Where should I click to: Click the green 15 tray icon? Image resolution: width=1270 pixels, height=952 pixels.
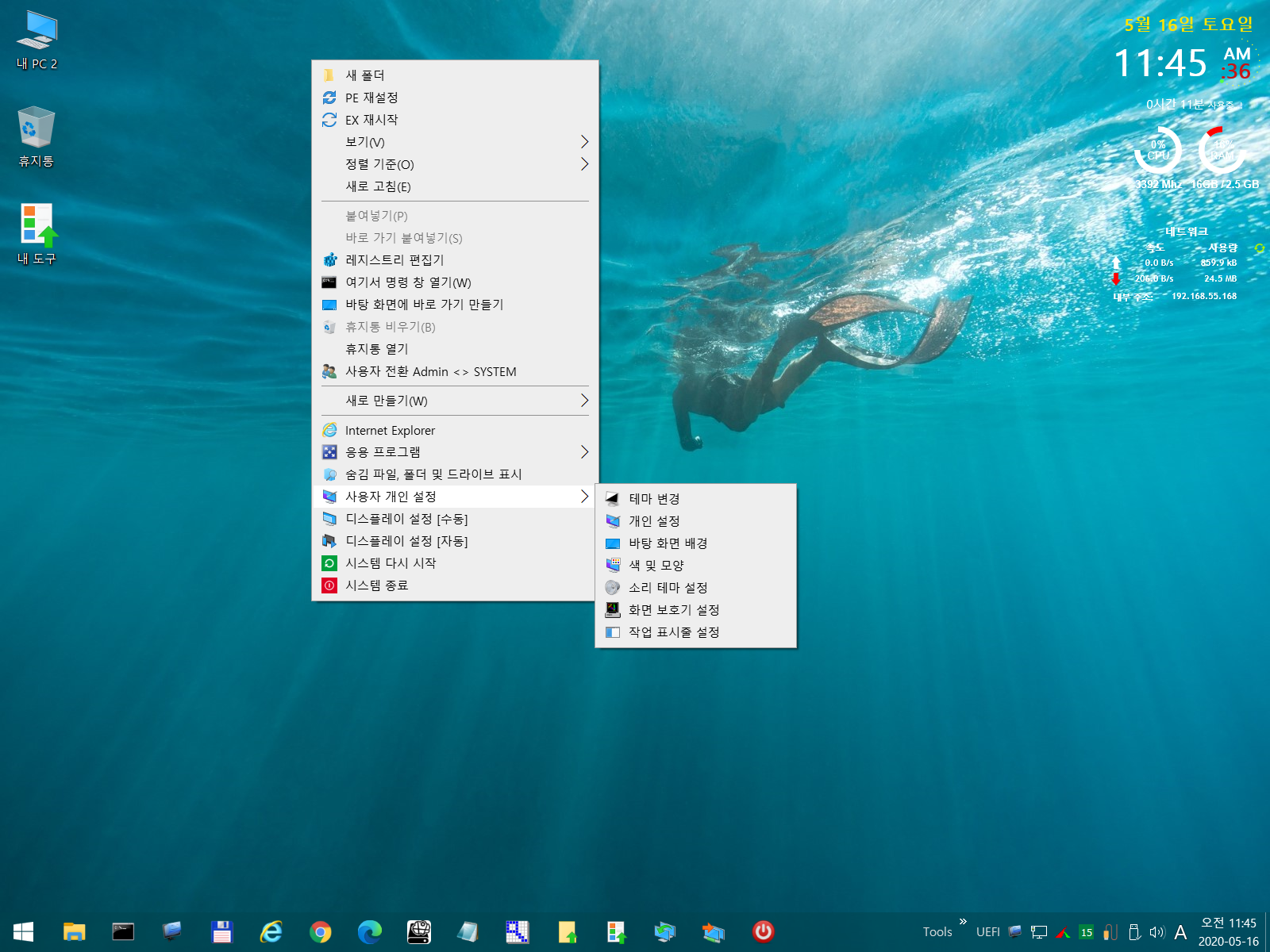pos(1087,932)
